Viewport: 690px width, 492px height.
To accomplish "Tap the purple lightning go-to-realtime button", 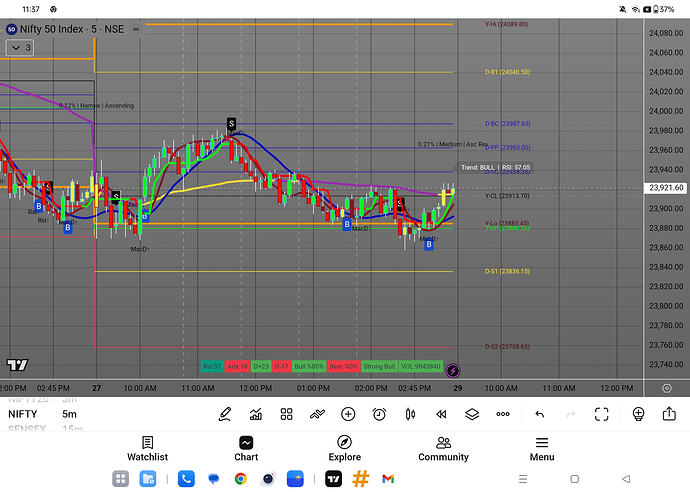I will [x=452, y=371].
